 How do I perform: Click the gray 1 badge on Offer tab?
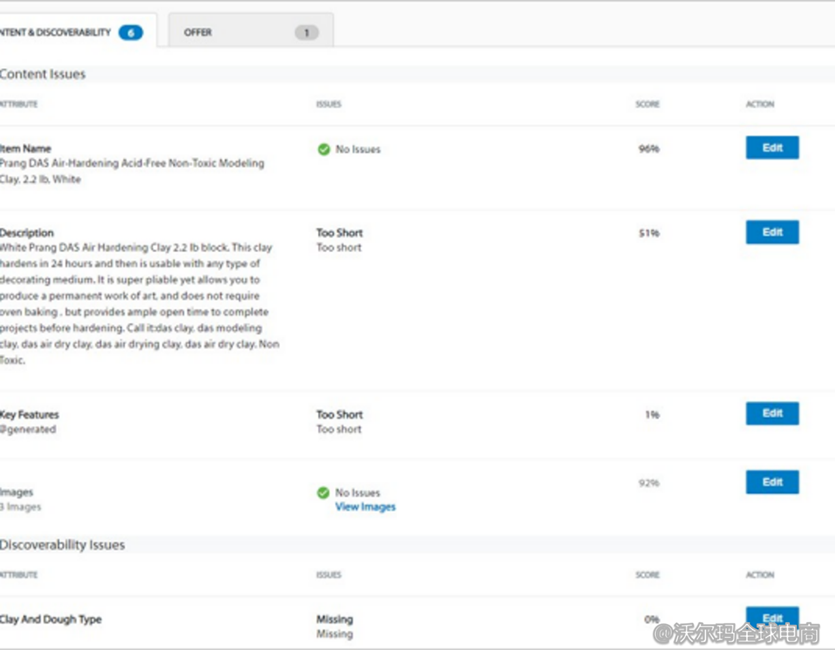tap(306, 33)
